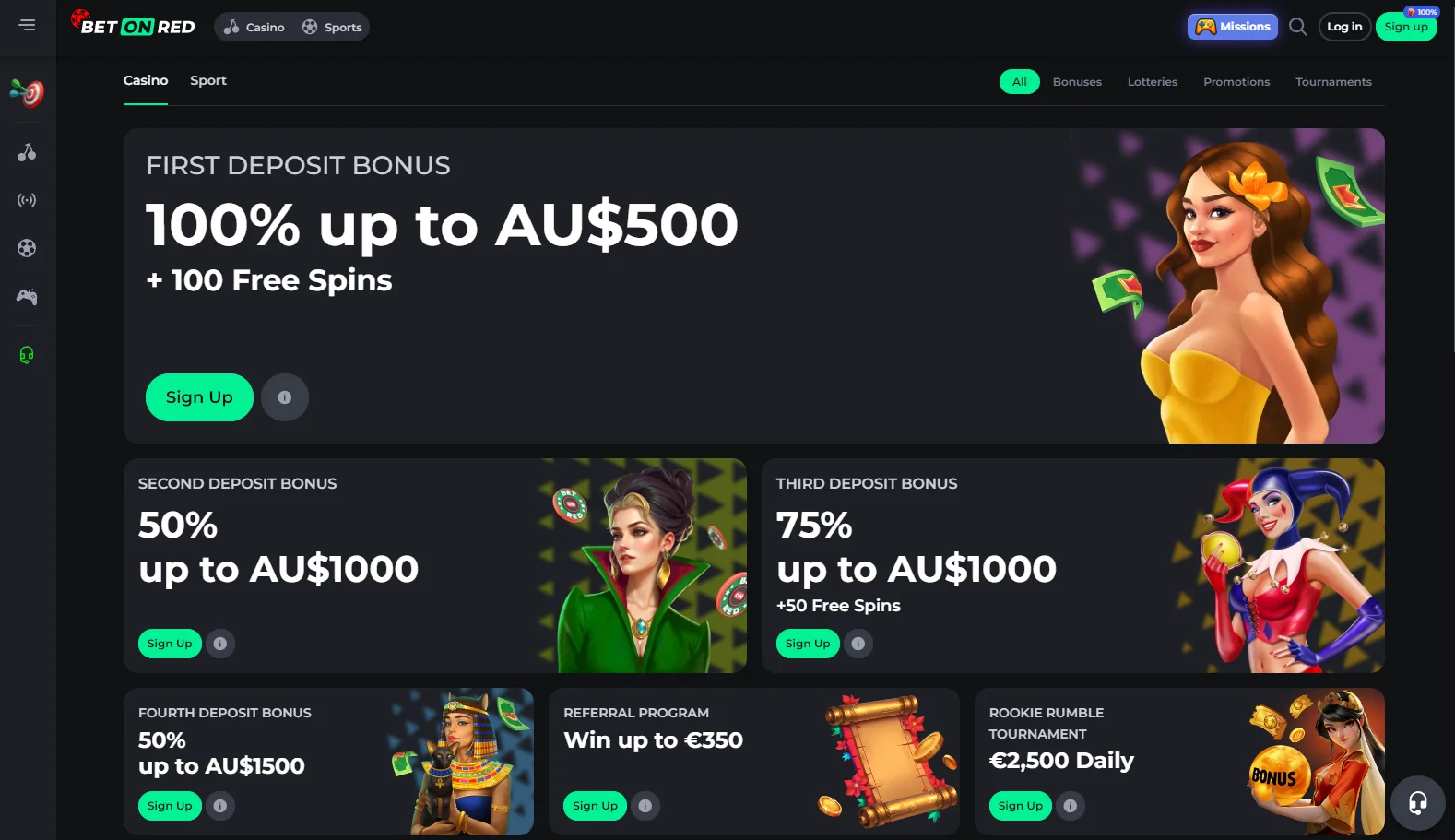Screen dimensions: 1455x840
Task: Filter promotions by Bonuses
Action: (1077, 82)
